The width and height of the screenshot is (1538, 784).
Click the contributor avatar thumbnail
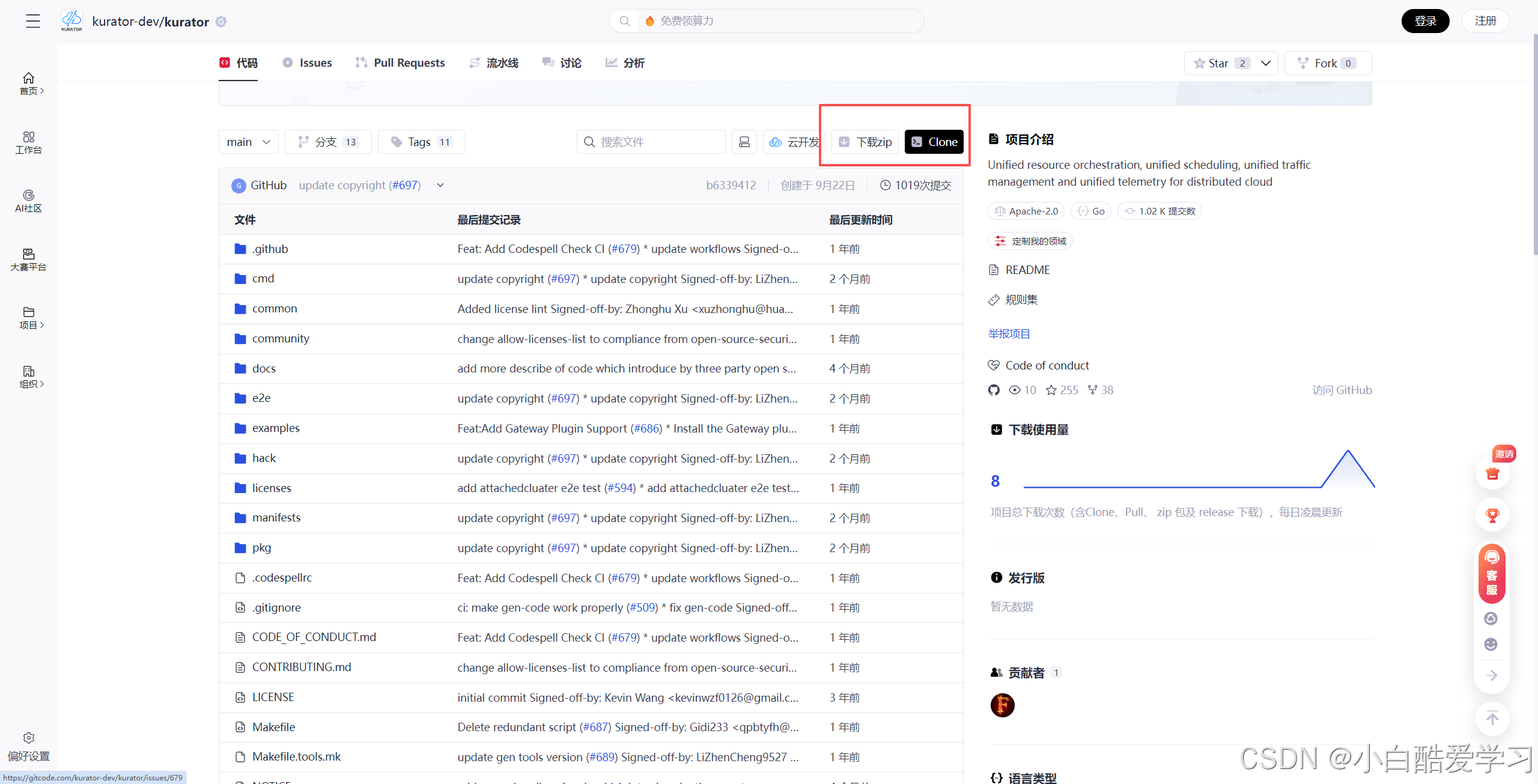tap(1002, 705)
